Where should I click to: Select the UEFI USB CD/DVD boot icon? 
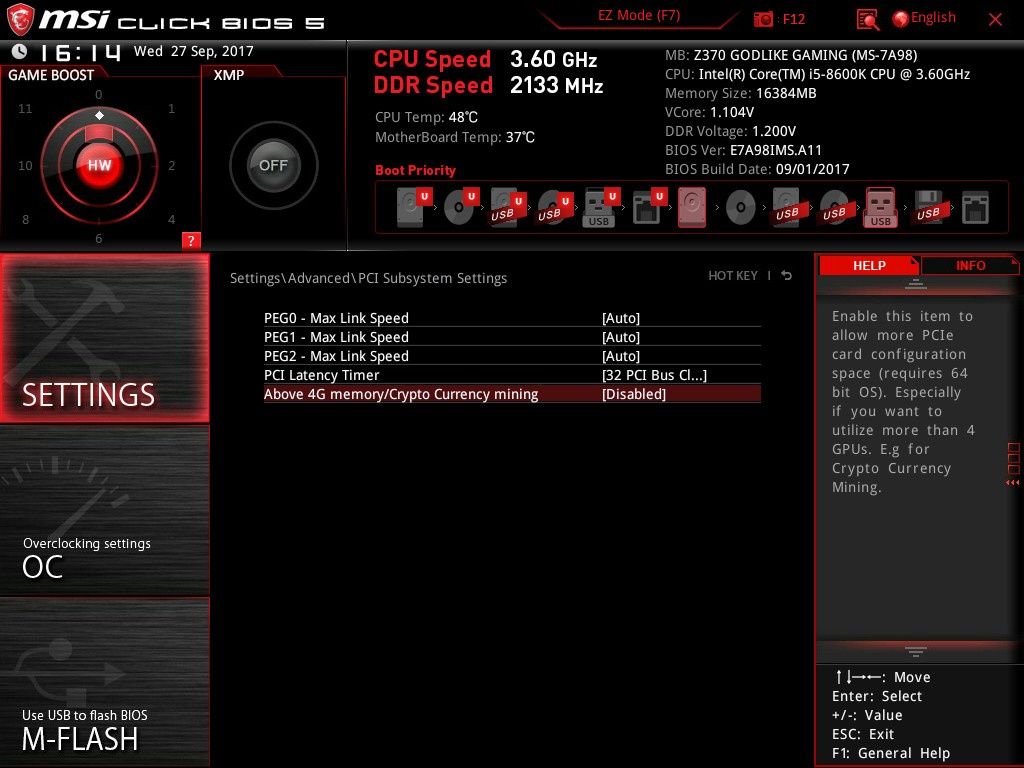point(555,207)
